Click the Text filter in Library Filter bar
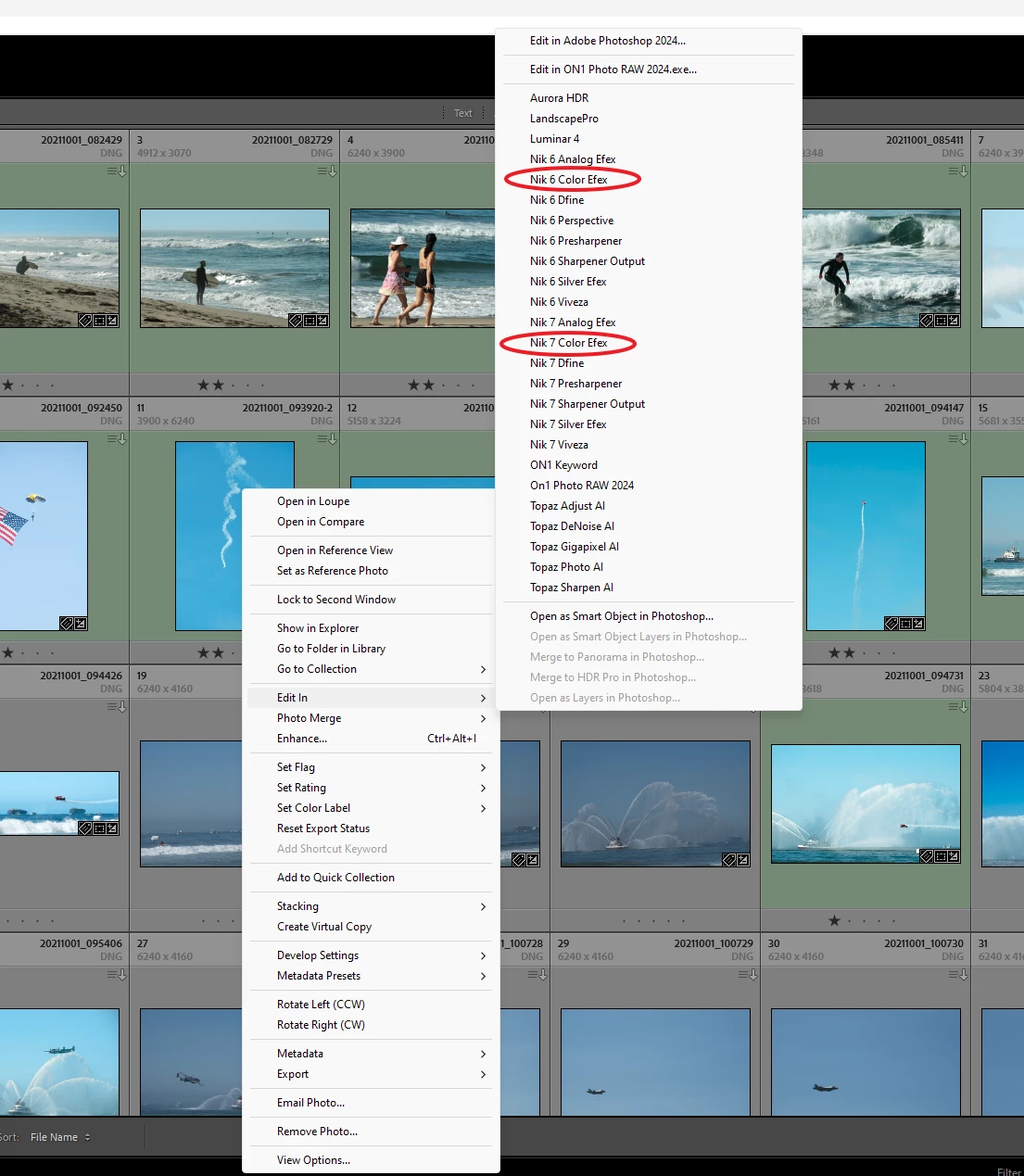The width and height of the screenshot is (1024, 1176). 462,113
